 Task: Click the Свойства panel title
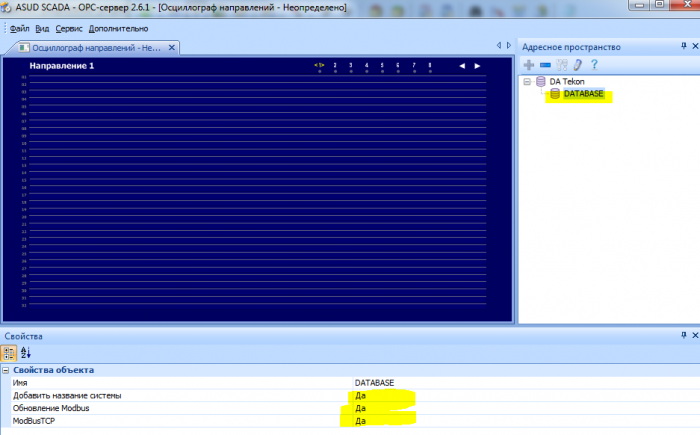click(24, 336)
